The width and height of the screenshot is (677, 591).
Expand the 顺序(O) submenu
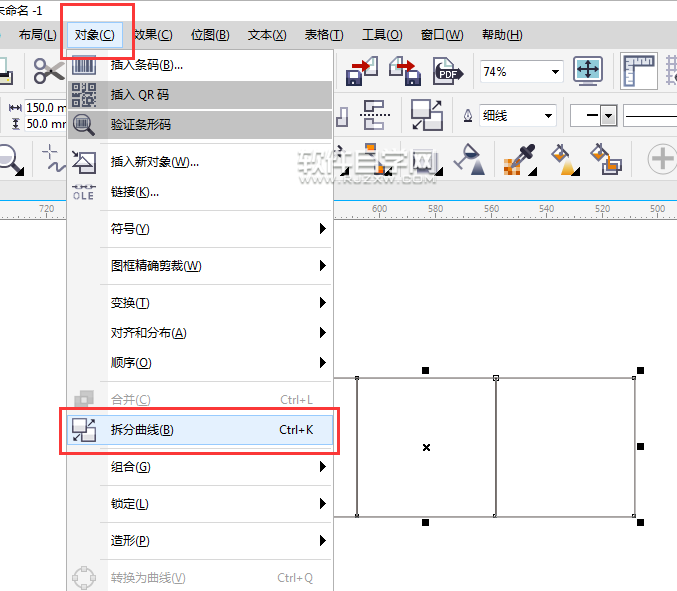(x=200, y=363)
